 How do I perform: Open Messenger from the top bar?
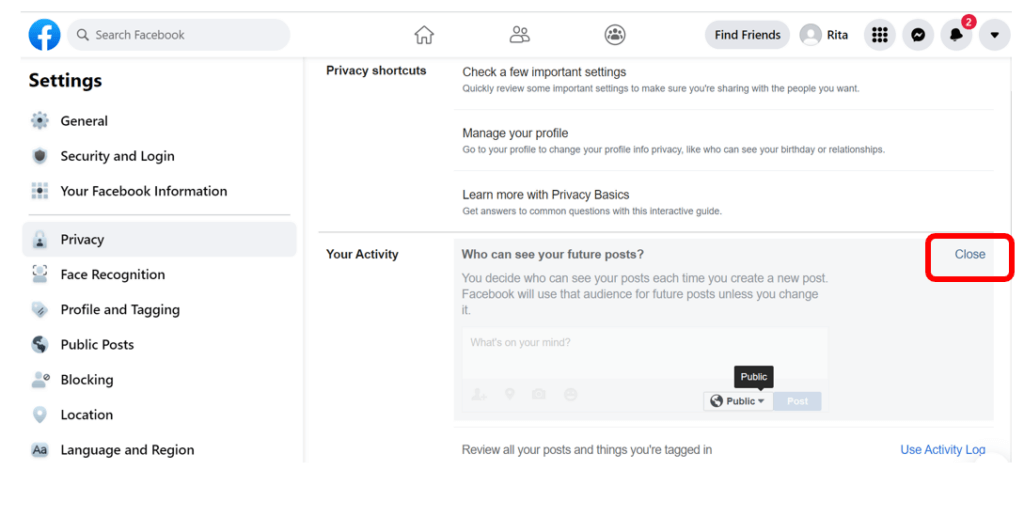coord(918,35)
